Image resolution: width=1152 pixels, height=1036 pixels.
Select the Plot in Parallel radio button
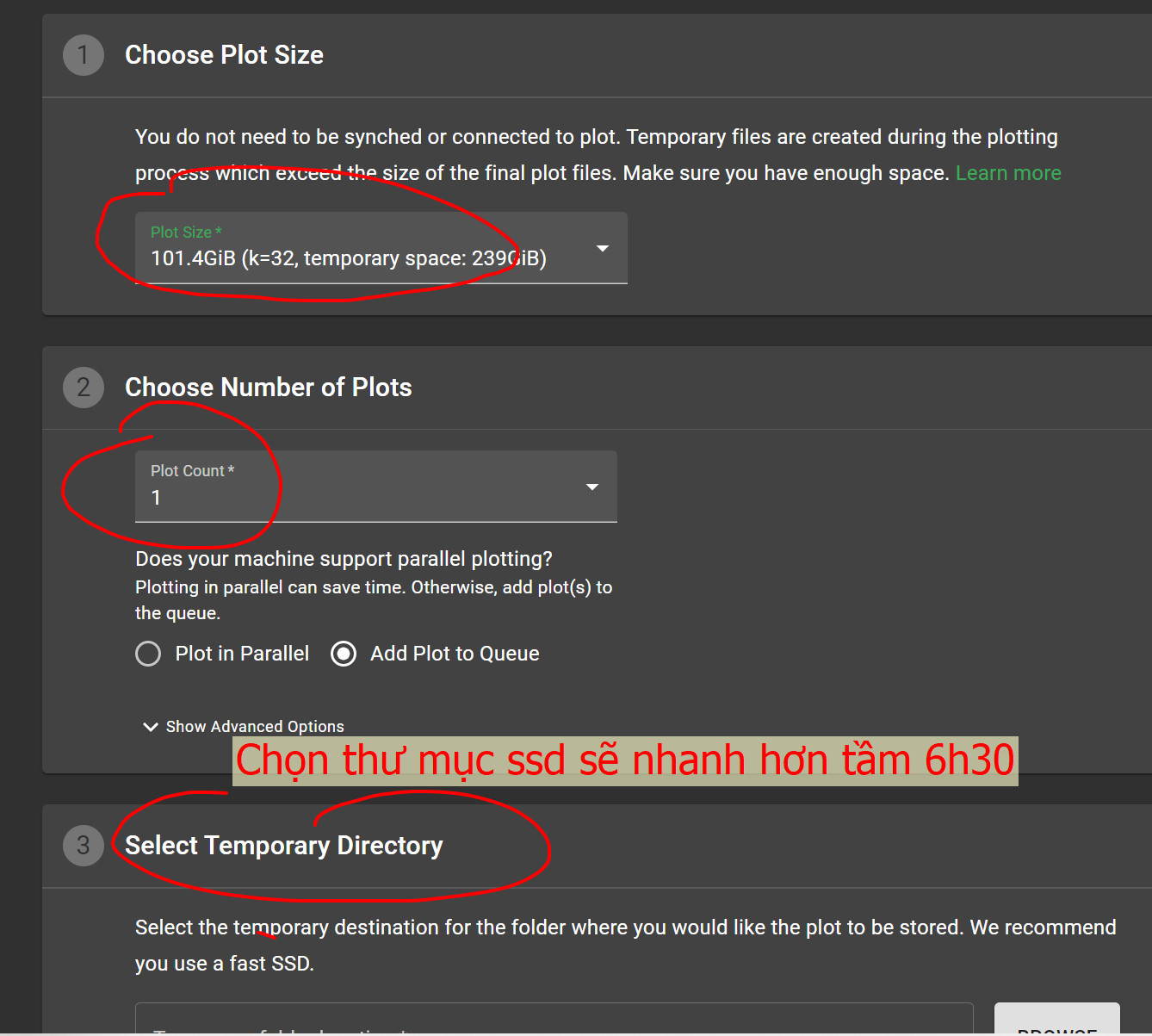[148, 654]
